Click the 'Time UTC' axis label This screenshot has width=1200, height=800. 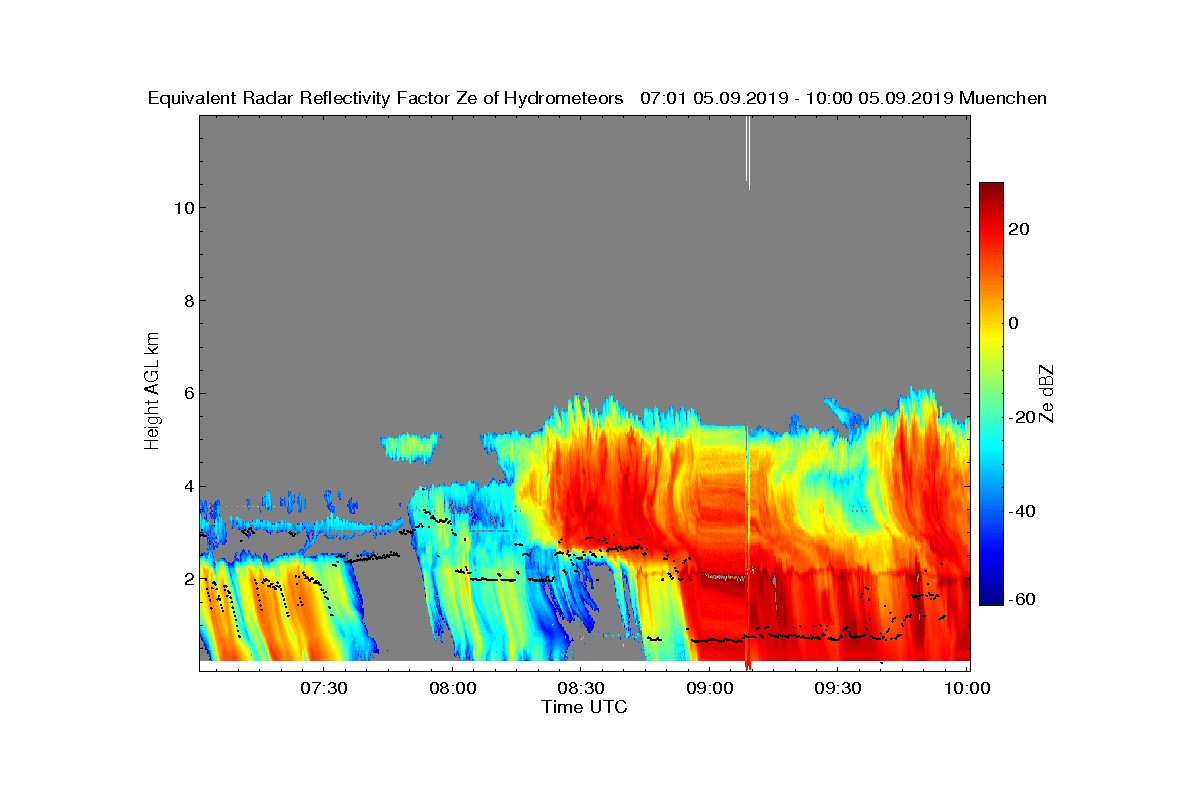585,707
